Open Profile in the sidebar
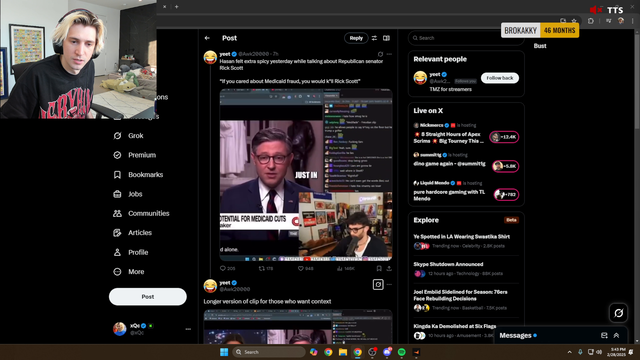 [x=130, y=252]
